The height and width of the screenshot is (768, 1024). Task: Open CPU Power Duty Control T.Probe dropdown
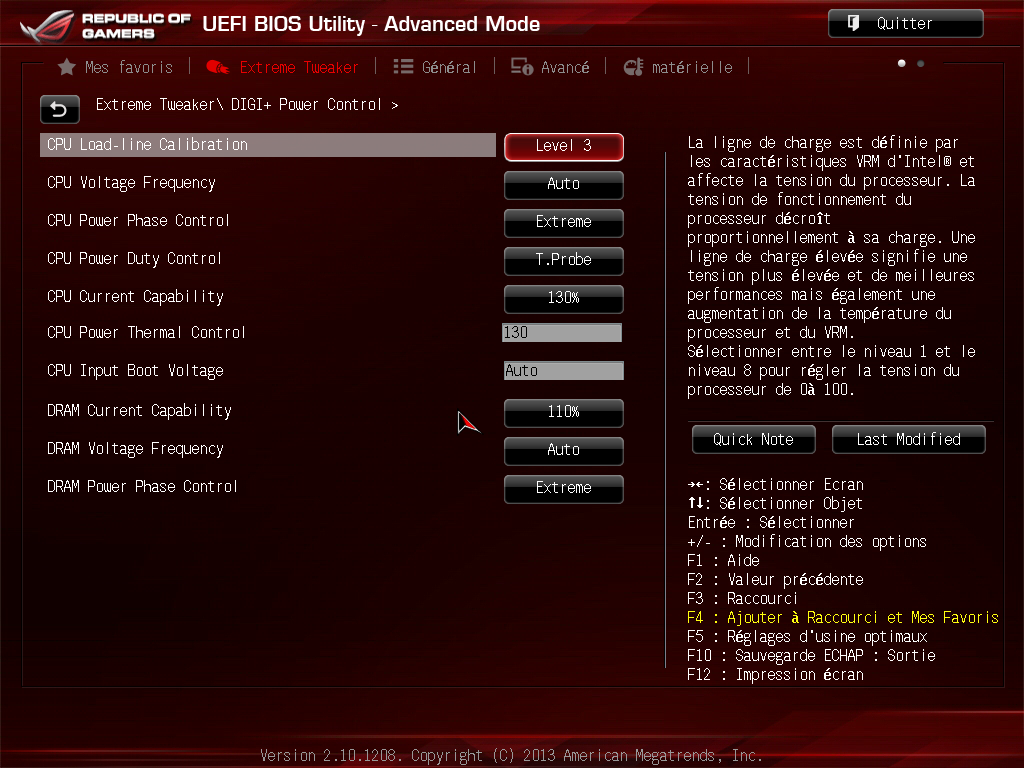[x=564, y=261]
